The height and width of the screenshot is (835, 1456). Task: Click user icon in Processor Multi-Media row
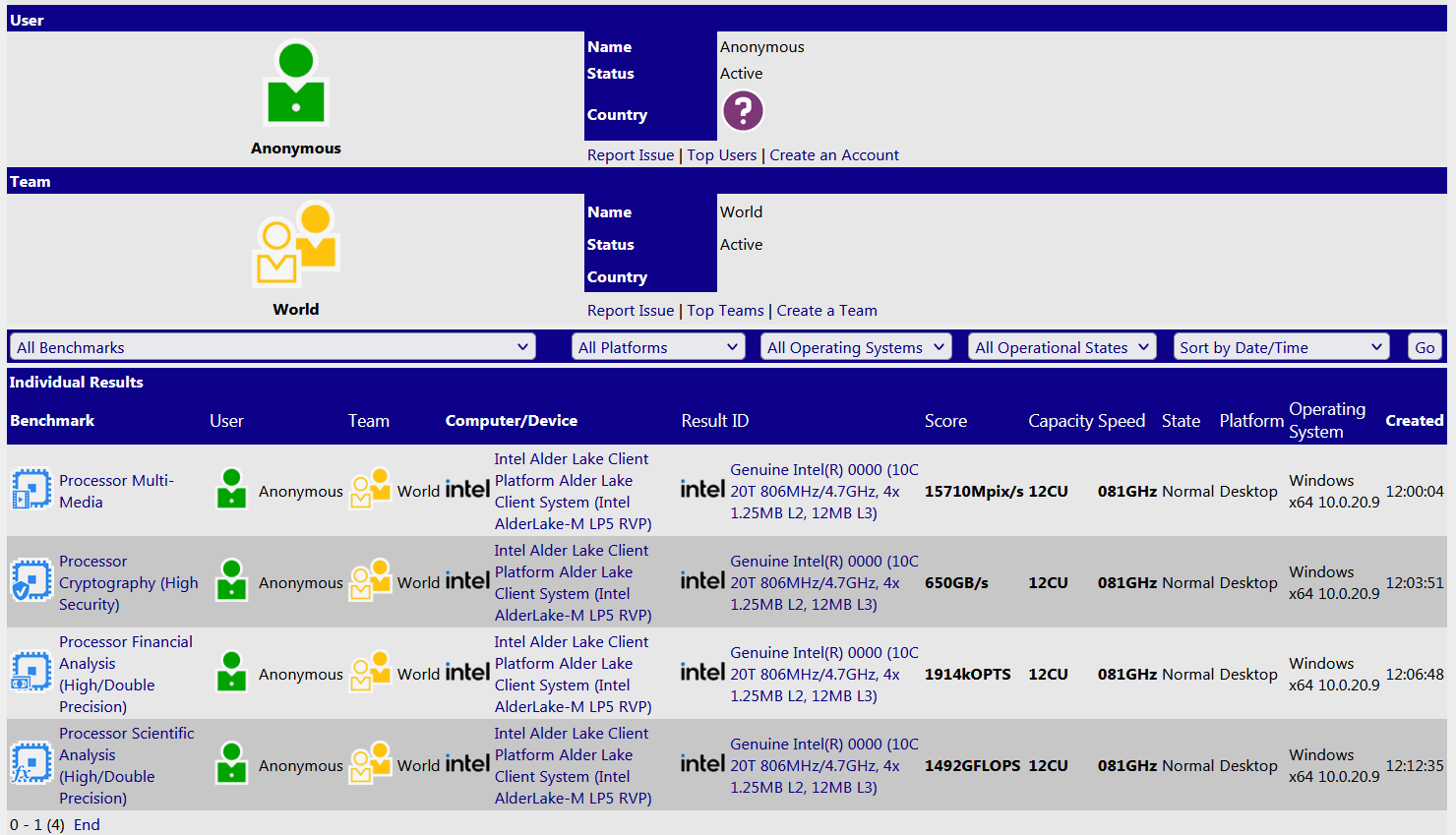click(x=231, y=489)
